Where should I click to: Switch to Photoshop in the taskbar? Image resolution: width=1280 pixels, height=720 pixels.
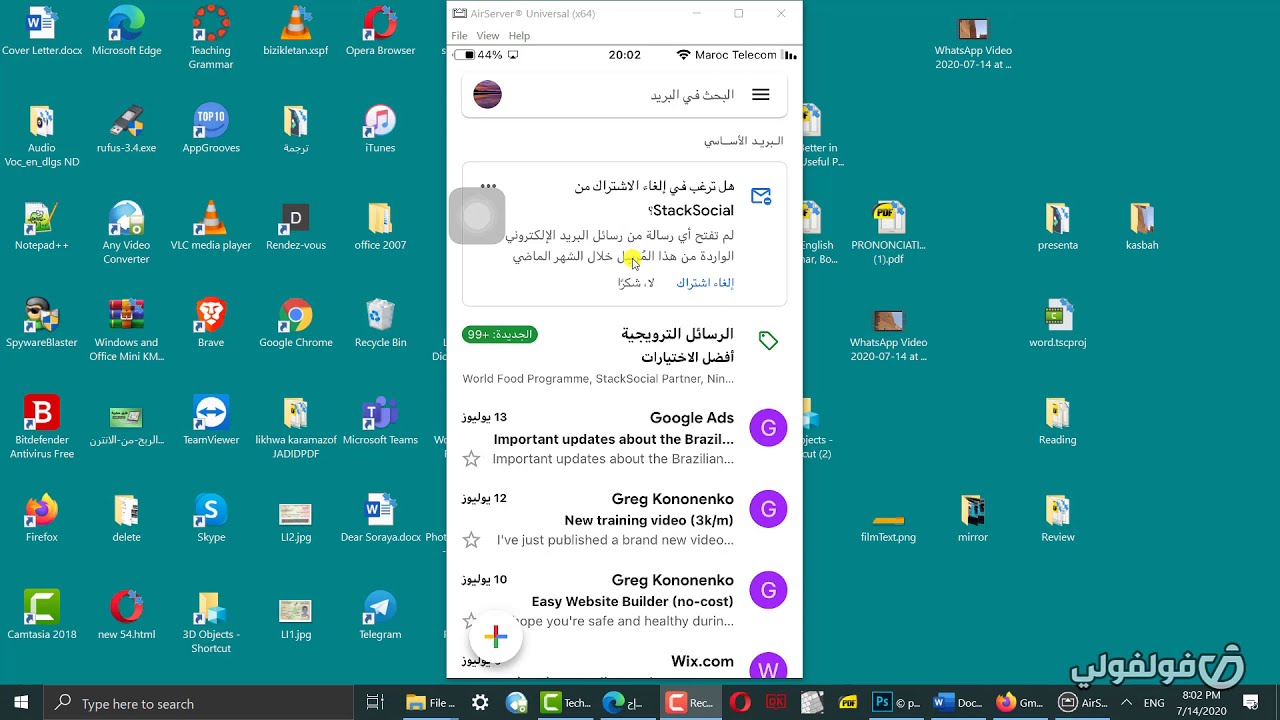coord(897,703)
